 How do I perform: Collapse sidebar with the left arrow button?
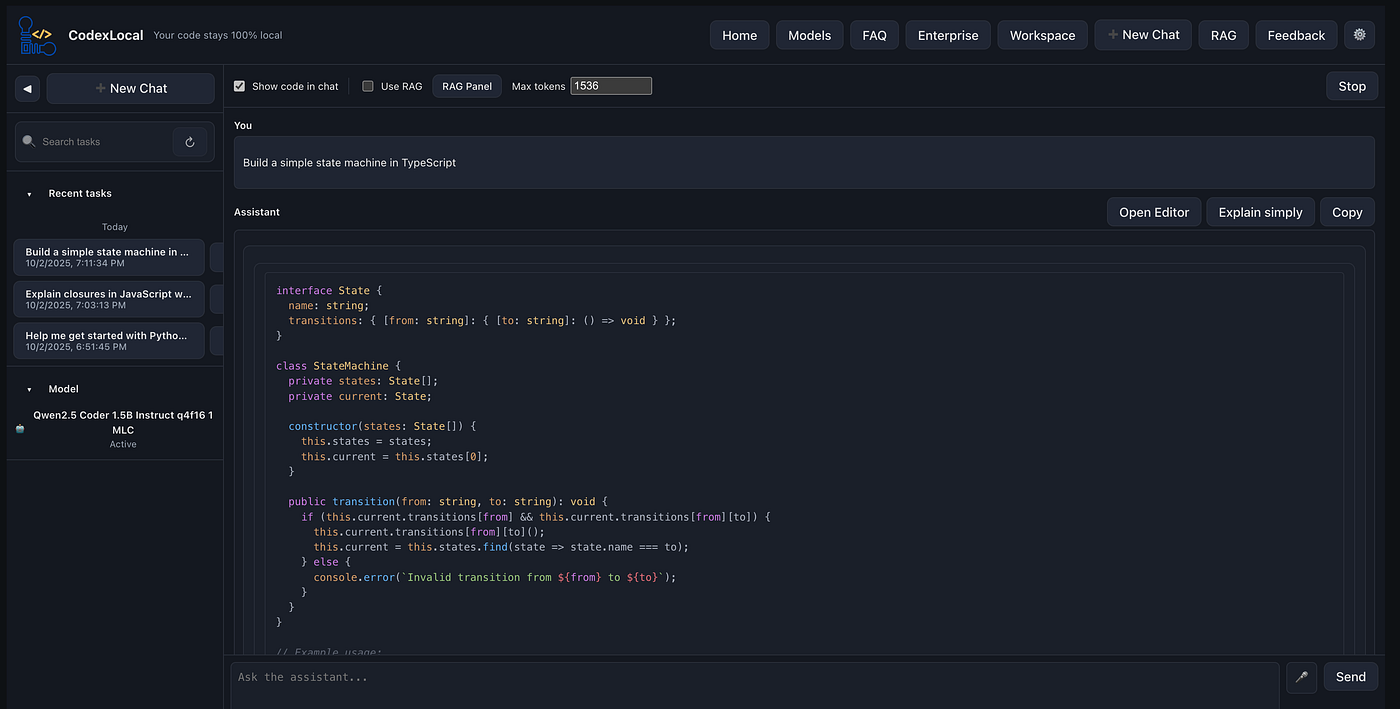[x=27, y=88]
